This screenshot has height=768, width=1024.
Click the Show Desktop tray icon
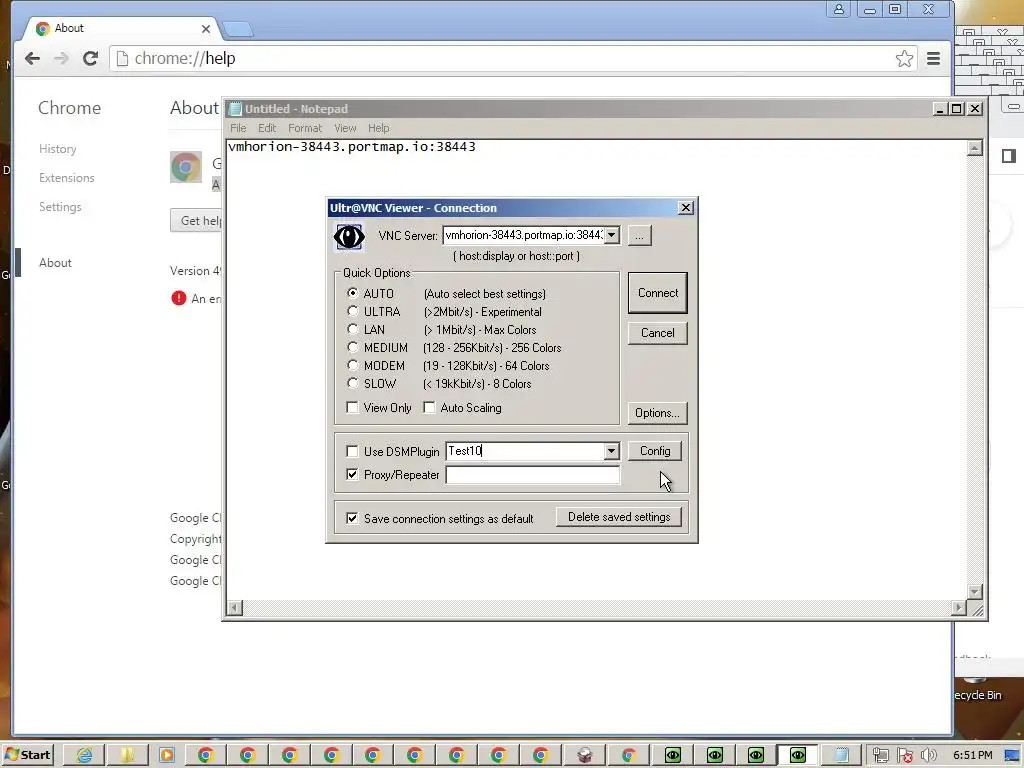(x=1012, y=756)
